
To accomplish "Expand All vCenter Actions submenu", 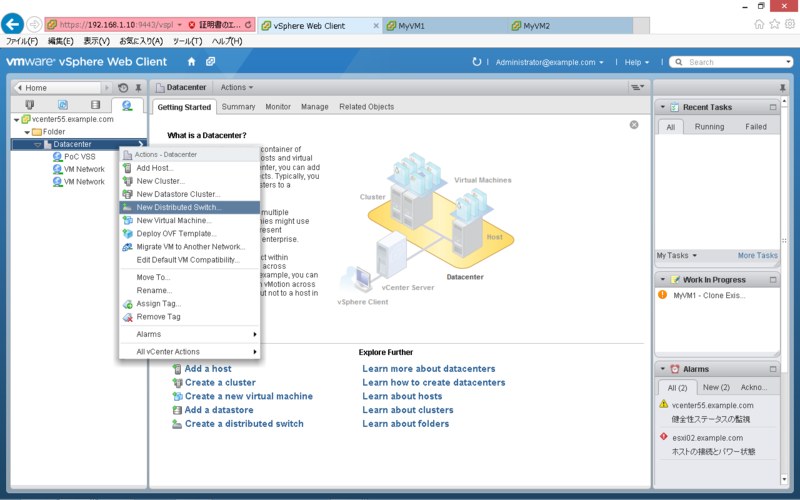I will [190, 352].
